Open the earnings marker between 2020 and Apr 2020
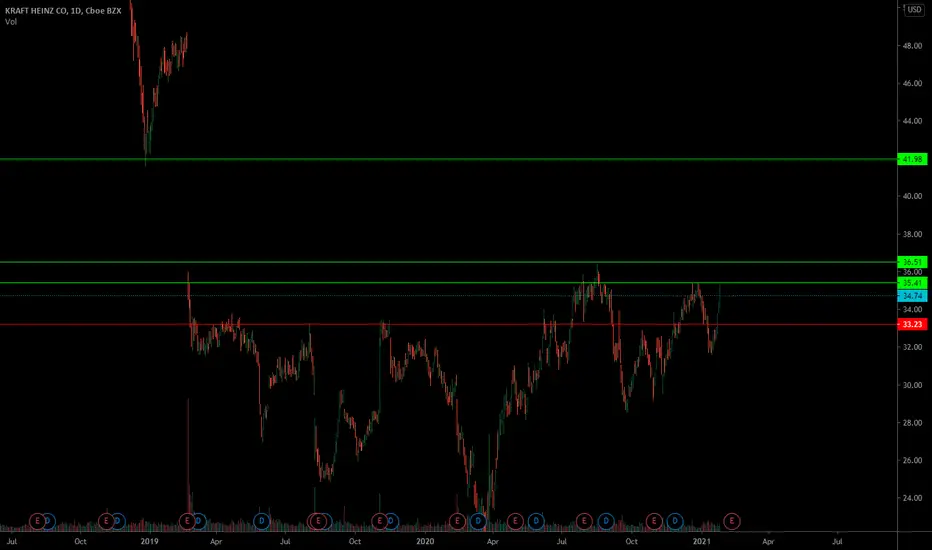 456,521
